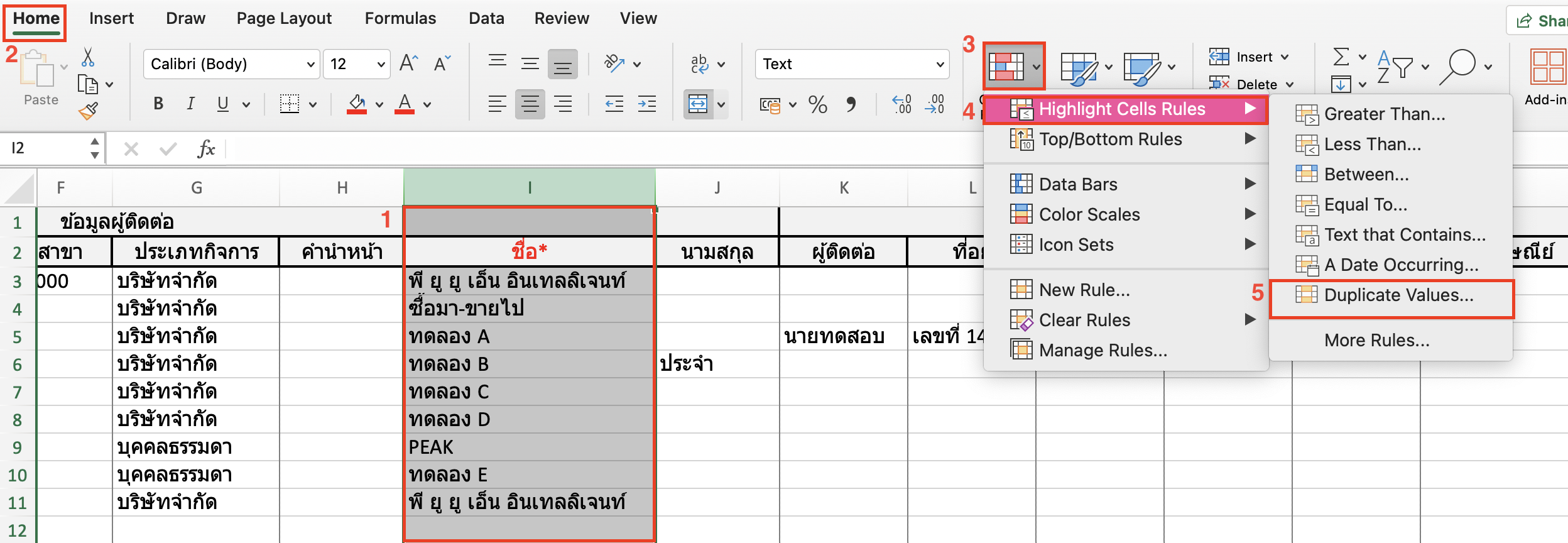This screenshot has height=543, width=1568.
Task: Click the Share button
Action: point(1540,21)
